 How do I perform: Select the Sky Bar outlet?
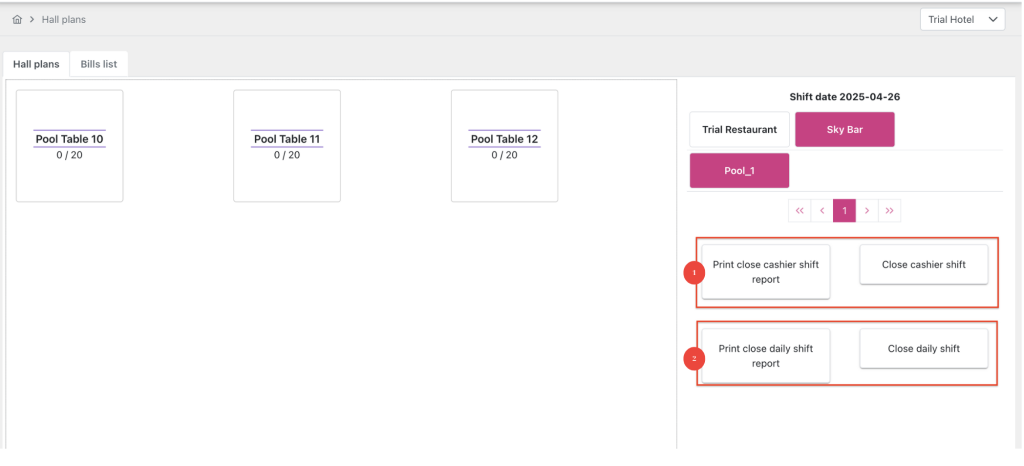(844, 130)
